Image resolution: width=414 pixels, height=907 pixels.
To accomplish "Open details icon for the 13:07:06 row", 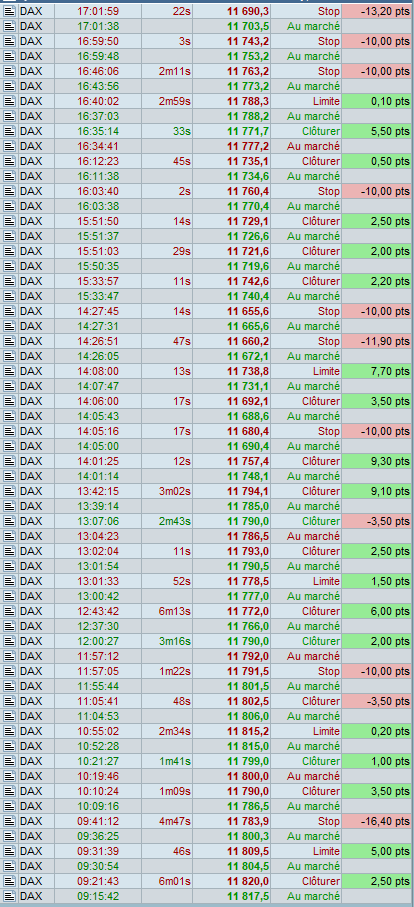I will coord(9,521).
